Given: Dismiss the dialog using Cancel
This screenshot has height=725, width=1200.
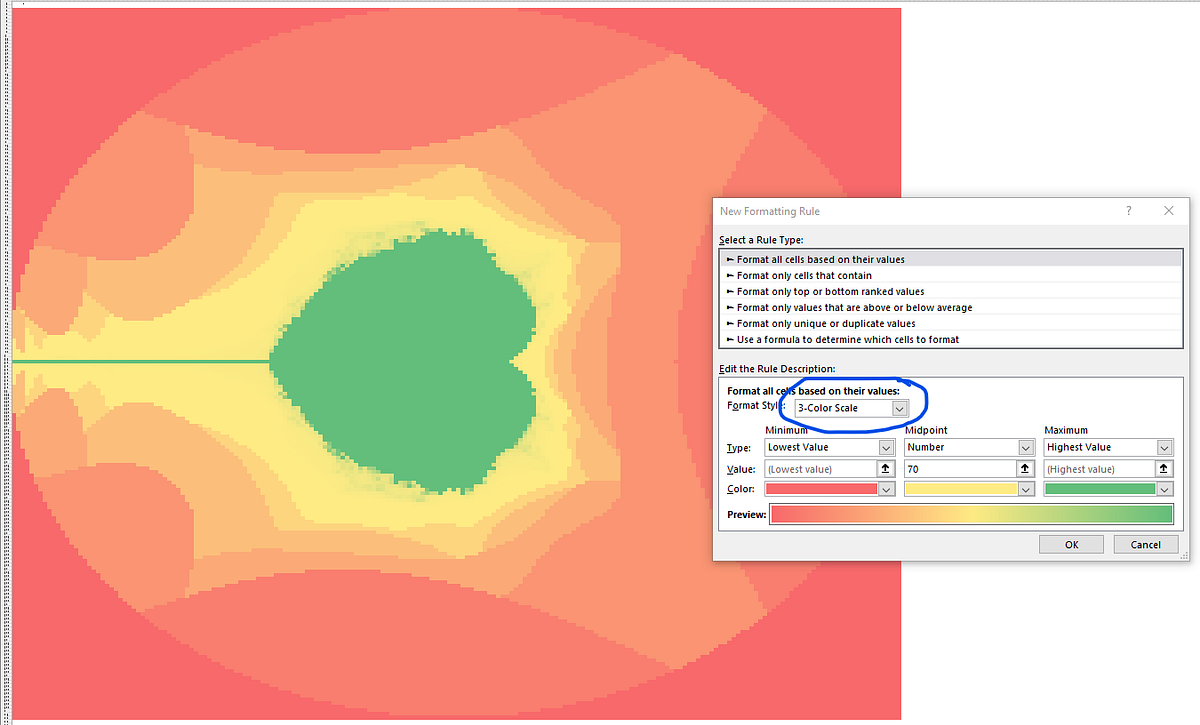Looking at the screenshot, I should point(1145,544).
